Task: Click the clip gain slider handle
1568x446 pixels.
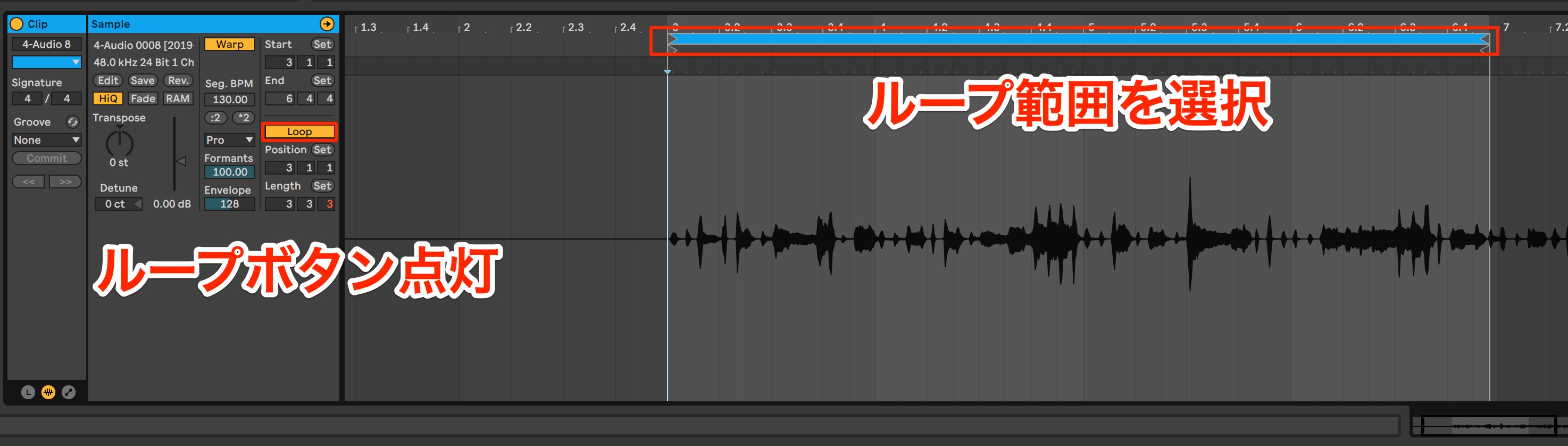Action: coord(181,161)
